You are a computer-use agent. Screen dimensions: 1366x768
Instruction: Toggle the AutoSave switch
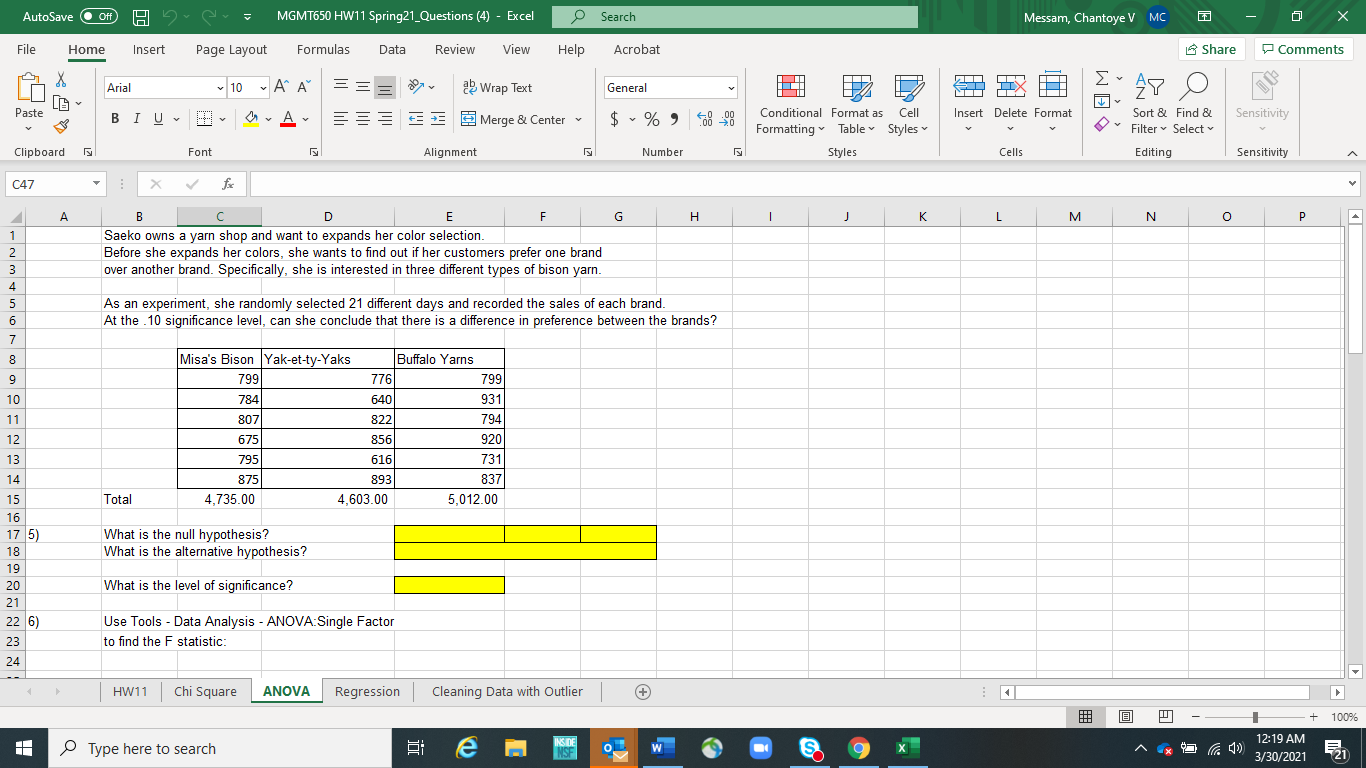(99, 17)
